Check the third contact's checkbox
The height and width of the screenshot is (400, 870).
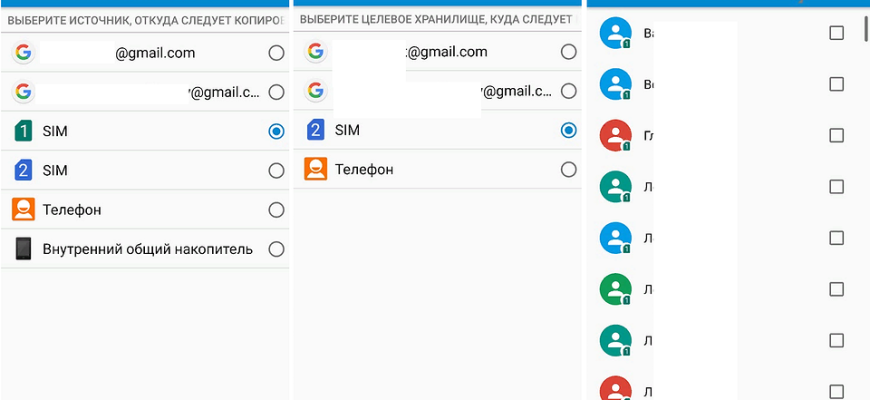836,135
